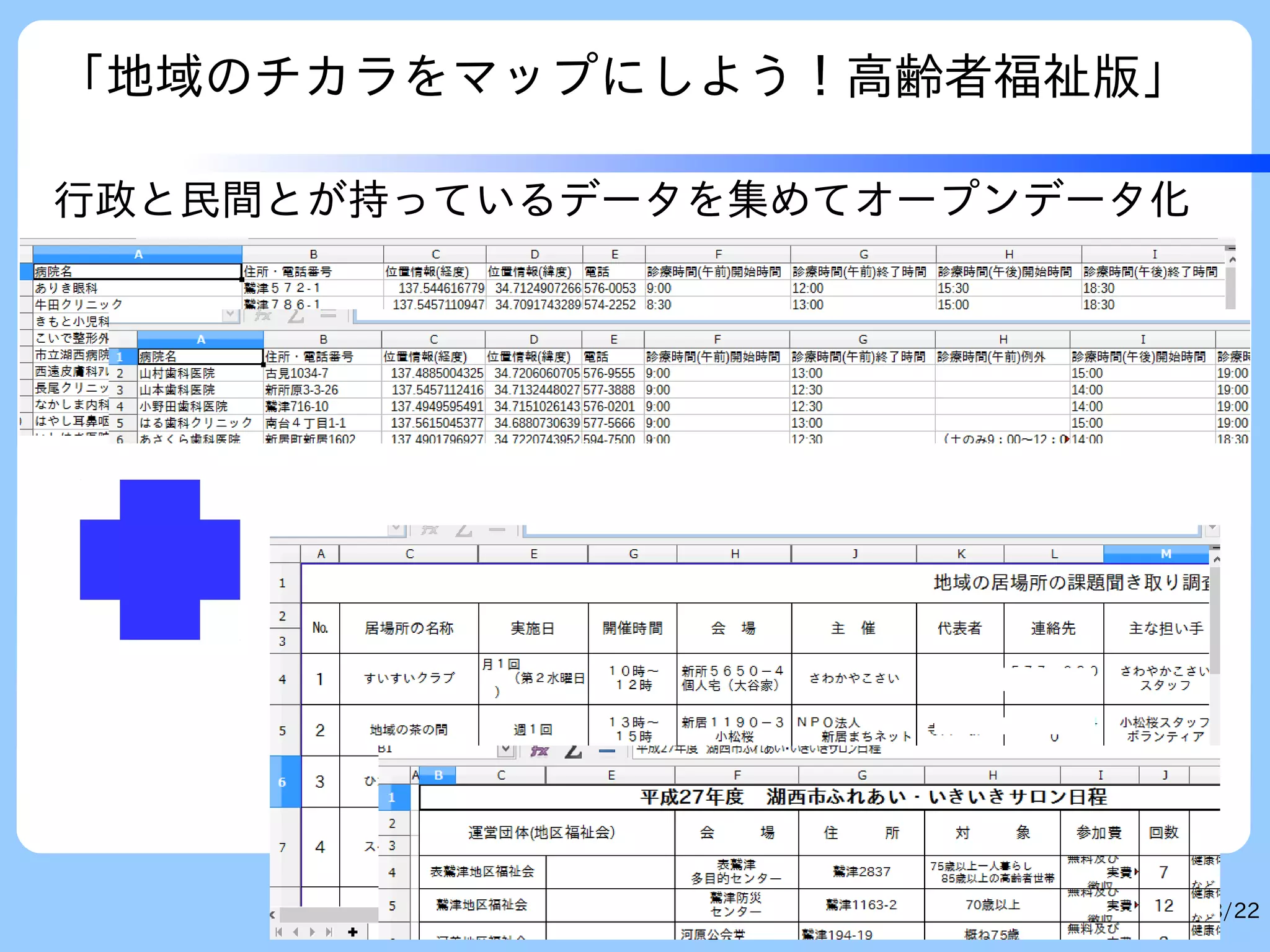
Task: Click cell 地域の茶の間
Action: 409,729
